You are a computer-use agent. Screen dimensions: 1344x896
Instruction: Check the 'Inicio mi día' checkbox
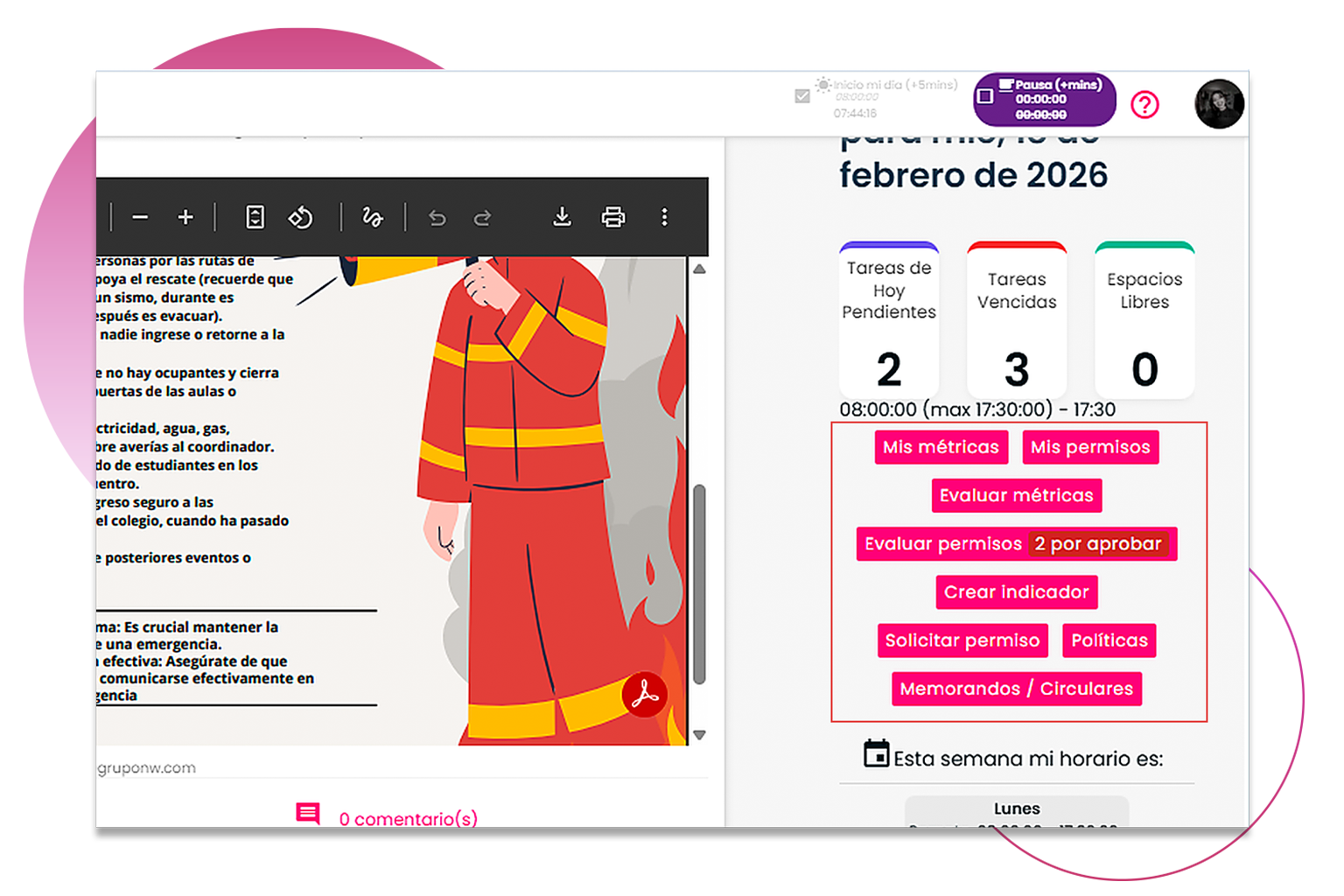801,94
